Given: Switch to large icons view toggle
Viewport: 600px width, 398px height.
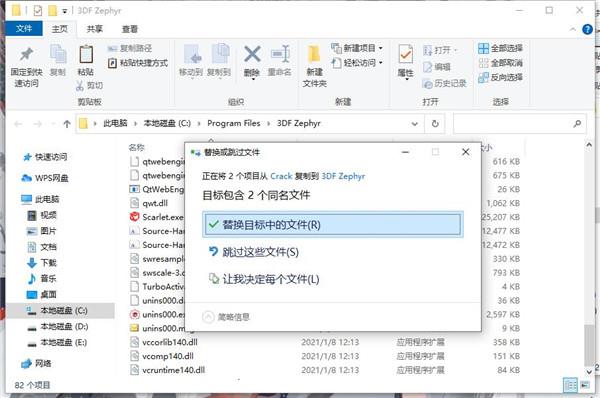Looking at the screenshot, I should 585,385.
